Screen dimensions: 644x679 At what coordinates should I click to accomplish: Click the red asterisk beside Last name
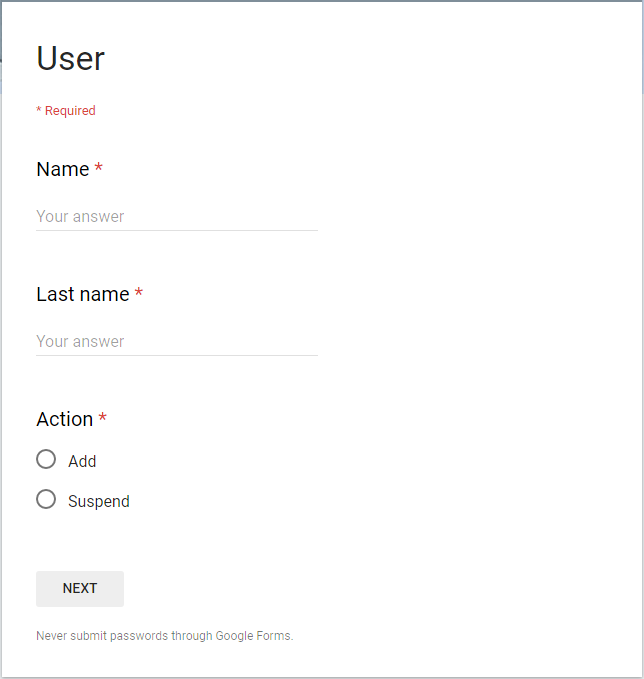139,293
